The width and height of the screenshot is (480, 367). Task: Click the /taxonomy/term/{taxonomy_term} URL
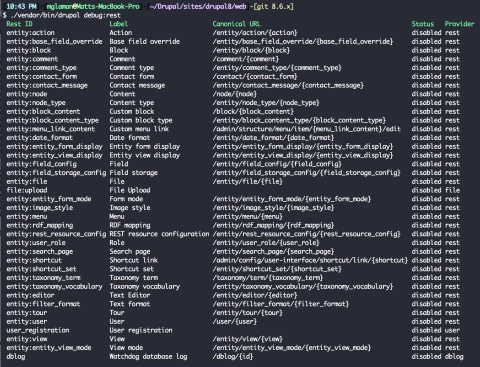268,278
